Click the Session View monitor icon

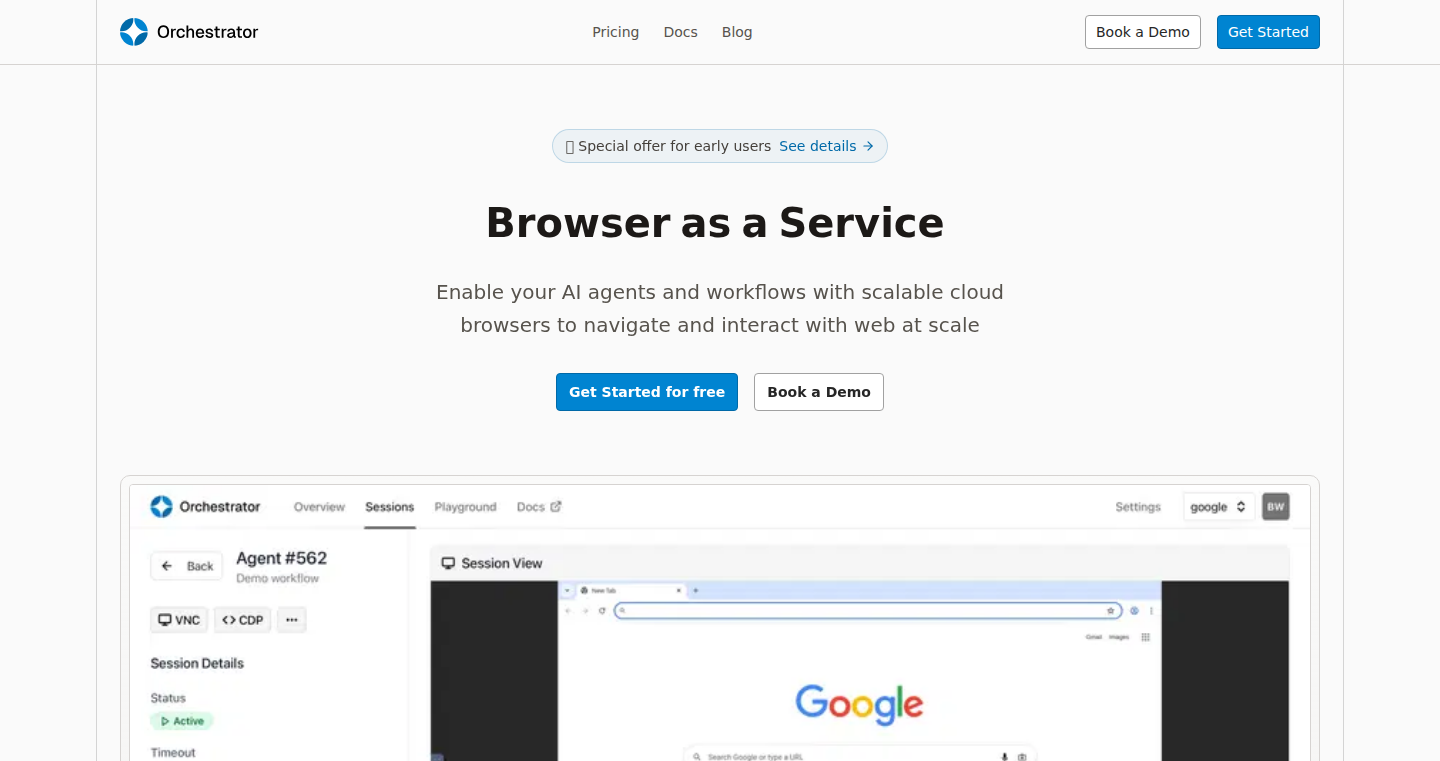pos(448,563)
